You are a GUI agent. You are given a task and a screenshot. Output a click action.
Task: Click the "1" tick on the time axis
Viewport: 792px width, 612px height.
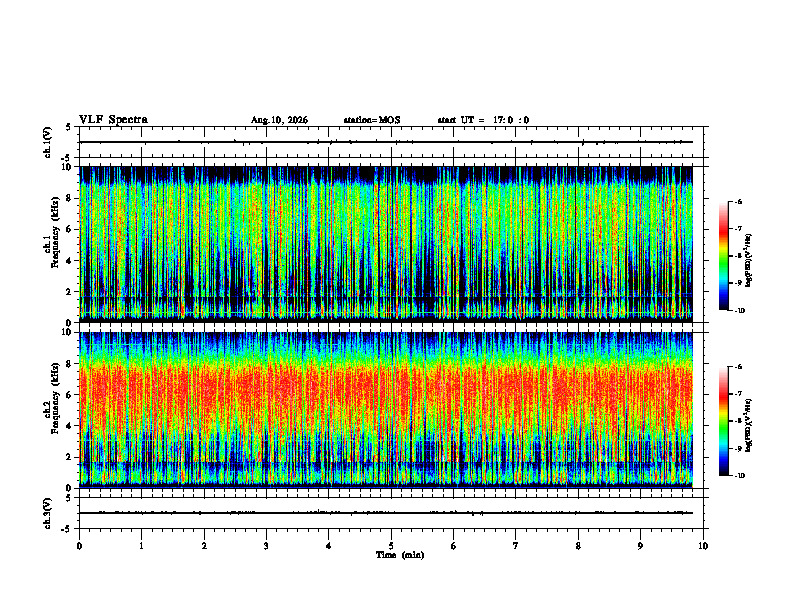pyautogui.click(x=142, y=546)
